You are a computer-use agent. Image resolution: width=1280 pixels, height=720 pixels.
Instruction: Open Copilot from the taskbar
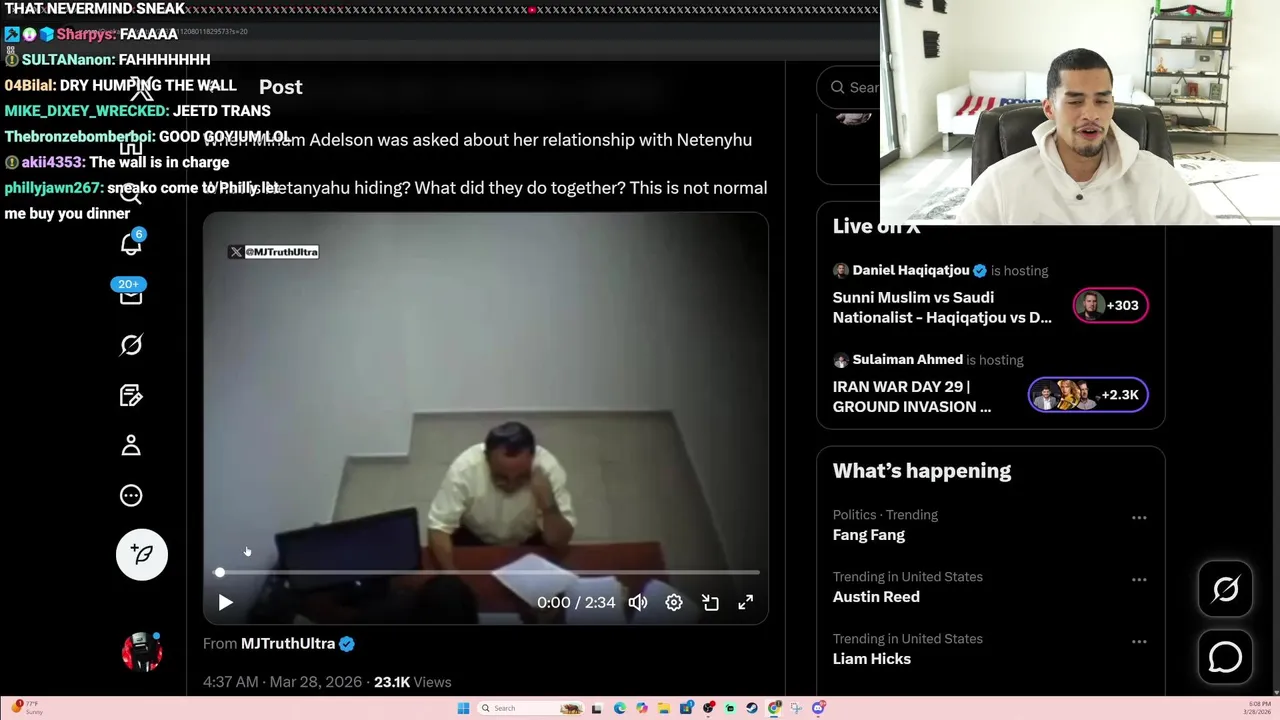(642, 708)
